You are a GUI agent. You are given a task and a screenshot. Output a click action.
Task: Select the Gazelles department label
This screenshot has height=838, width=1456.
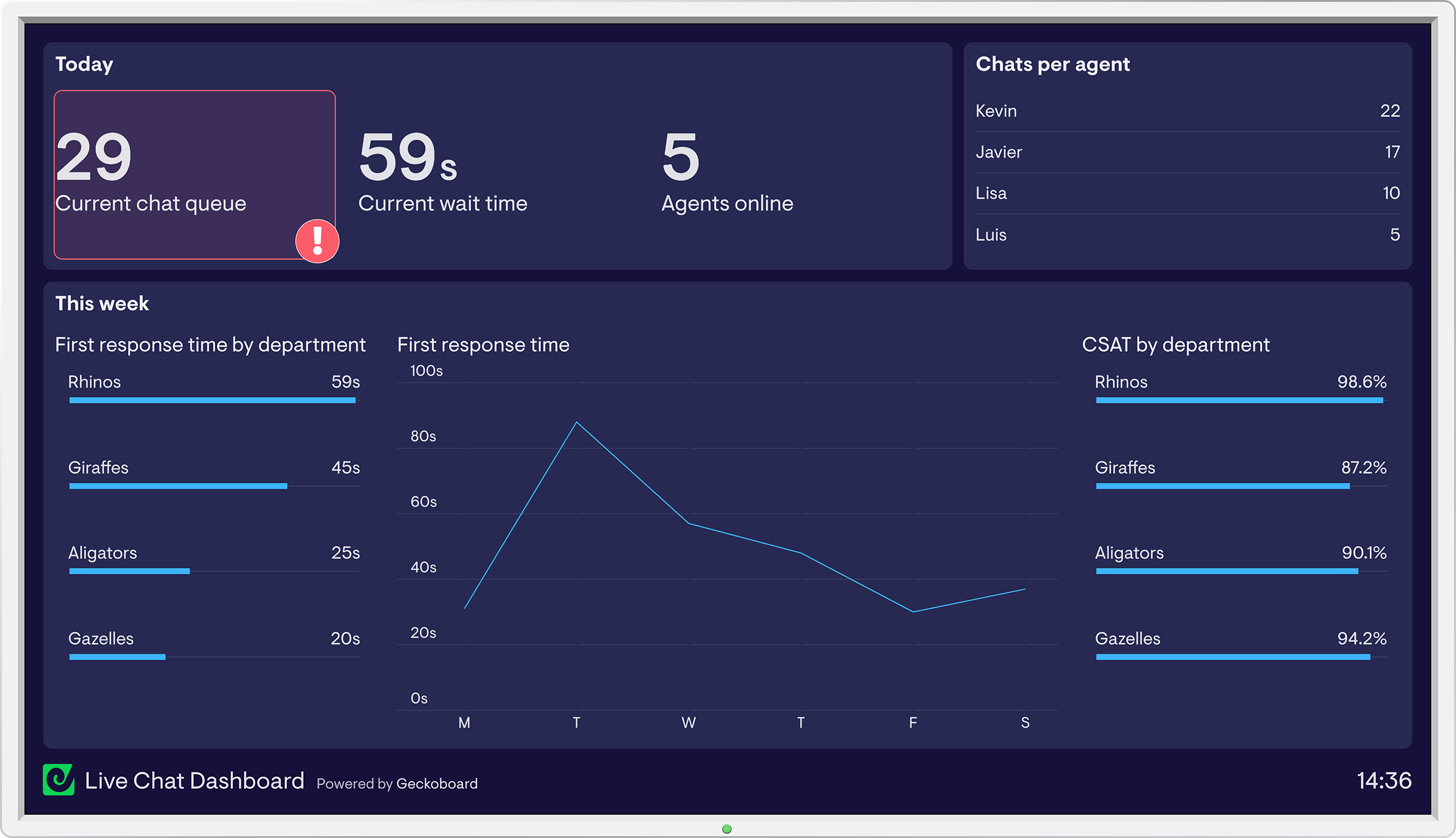click(101, 638)
